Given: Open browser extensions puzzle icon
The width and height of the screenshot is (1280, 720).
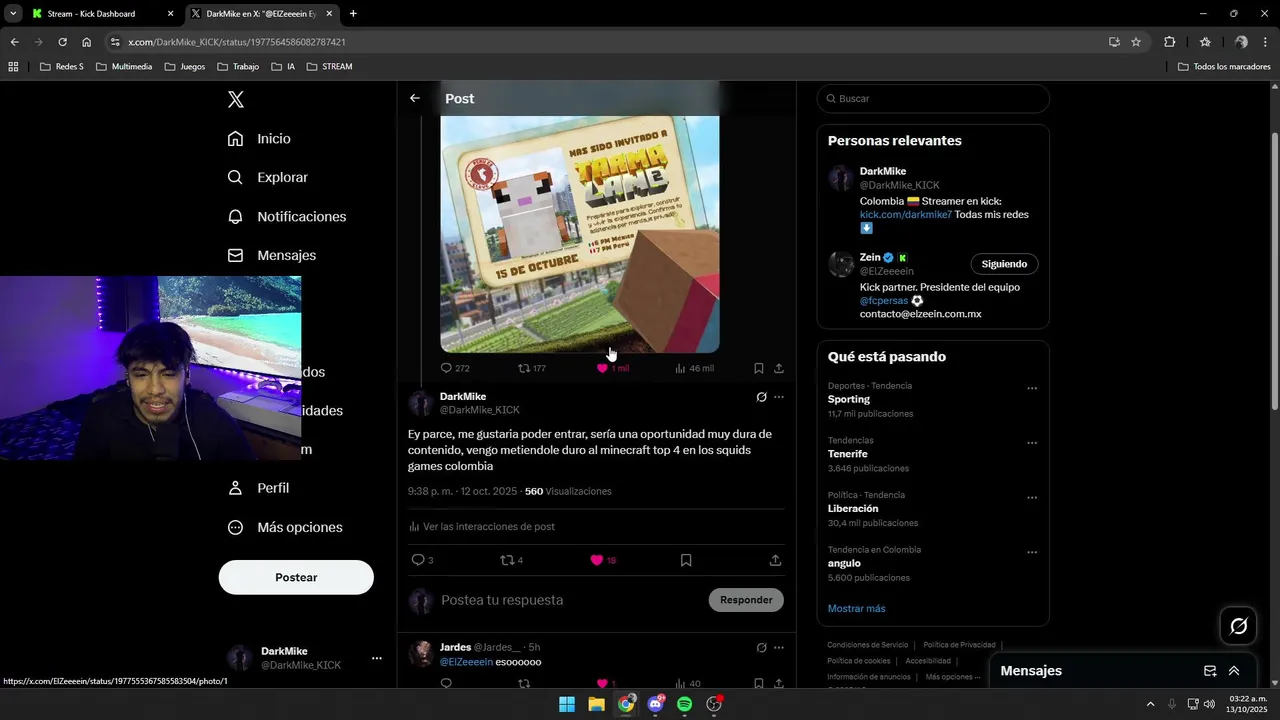Looking at the screenshot, I should (x=1169, y=42).
